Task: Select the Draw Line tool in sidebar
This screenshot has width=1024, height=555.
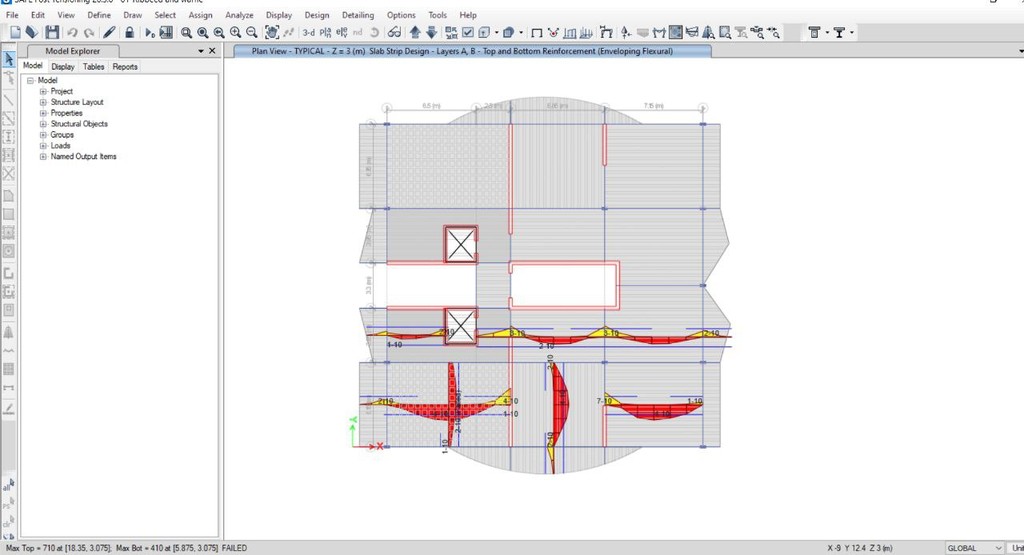Action: click(9, 100)
